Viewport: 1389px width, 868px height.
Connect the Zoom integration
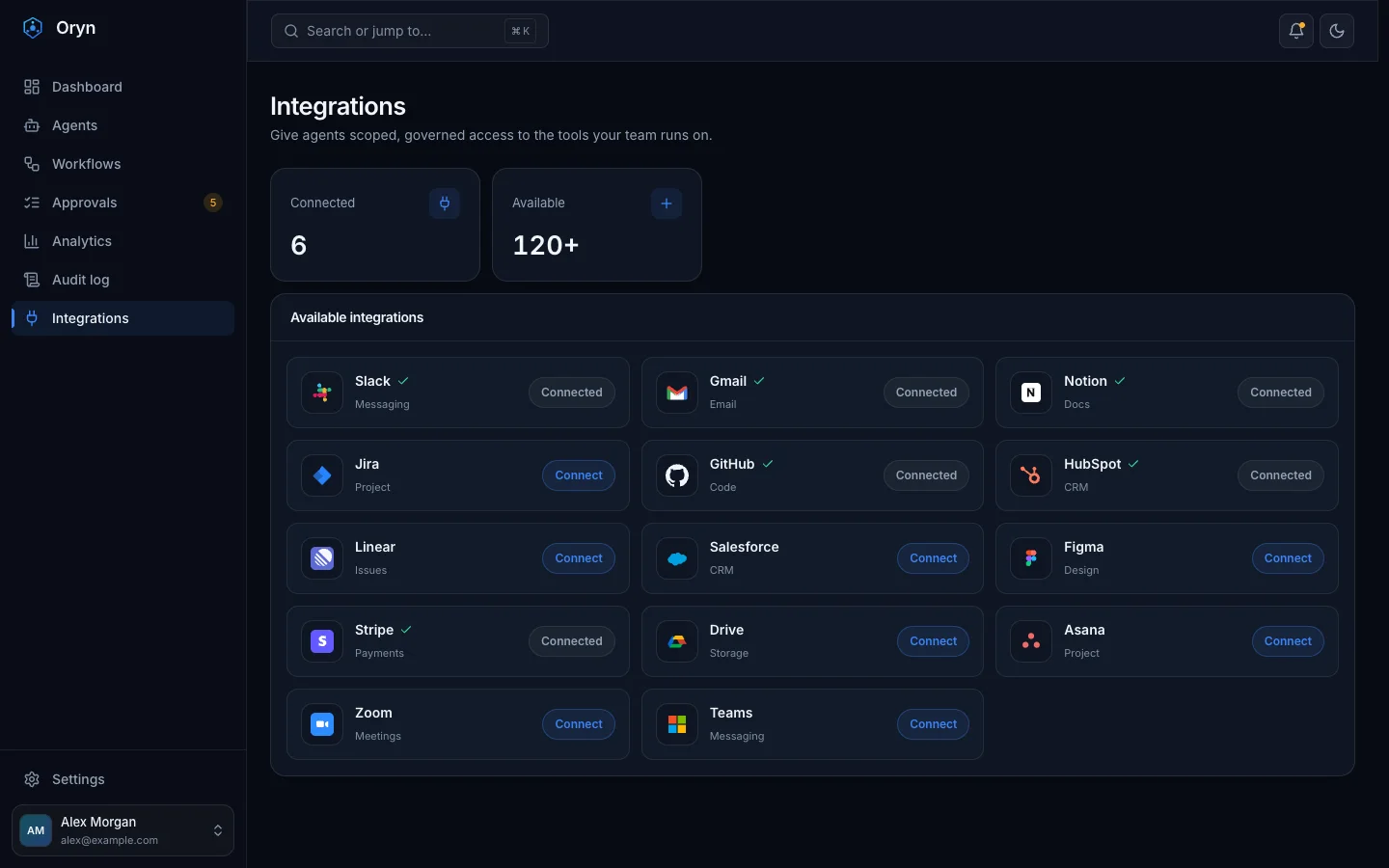pos(579,724)
